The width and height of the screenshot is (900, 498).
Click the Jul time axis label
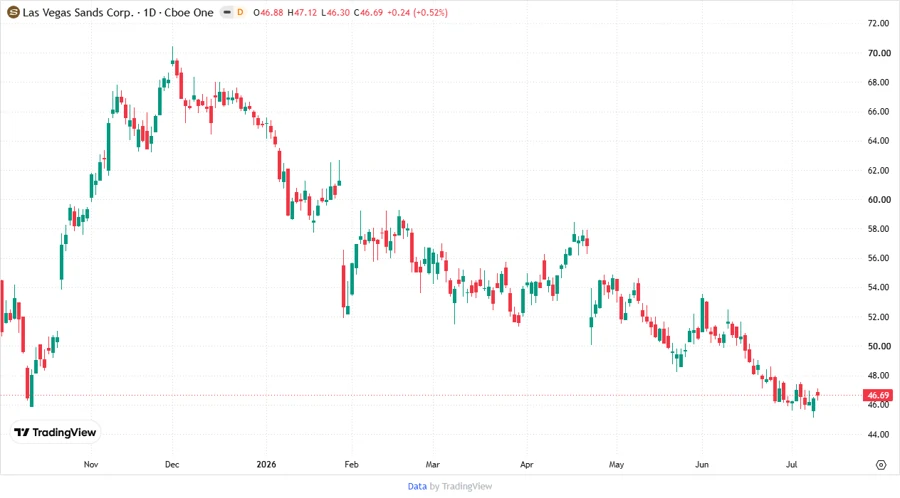(792, 464)
